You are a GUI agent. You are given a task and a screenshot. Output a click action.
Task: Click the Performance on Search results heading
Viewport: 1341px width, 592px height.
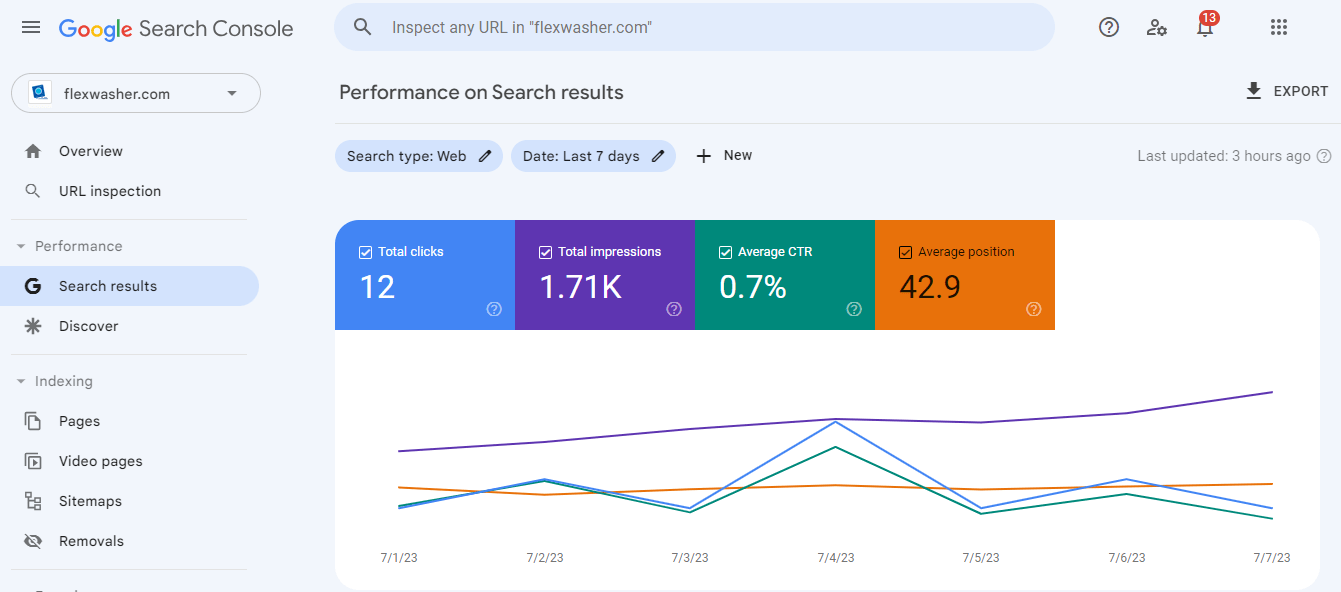coord(481,92)
